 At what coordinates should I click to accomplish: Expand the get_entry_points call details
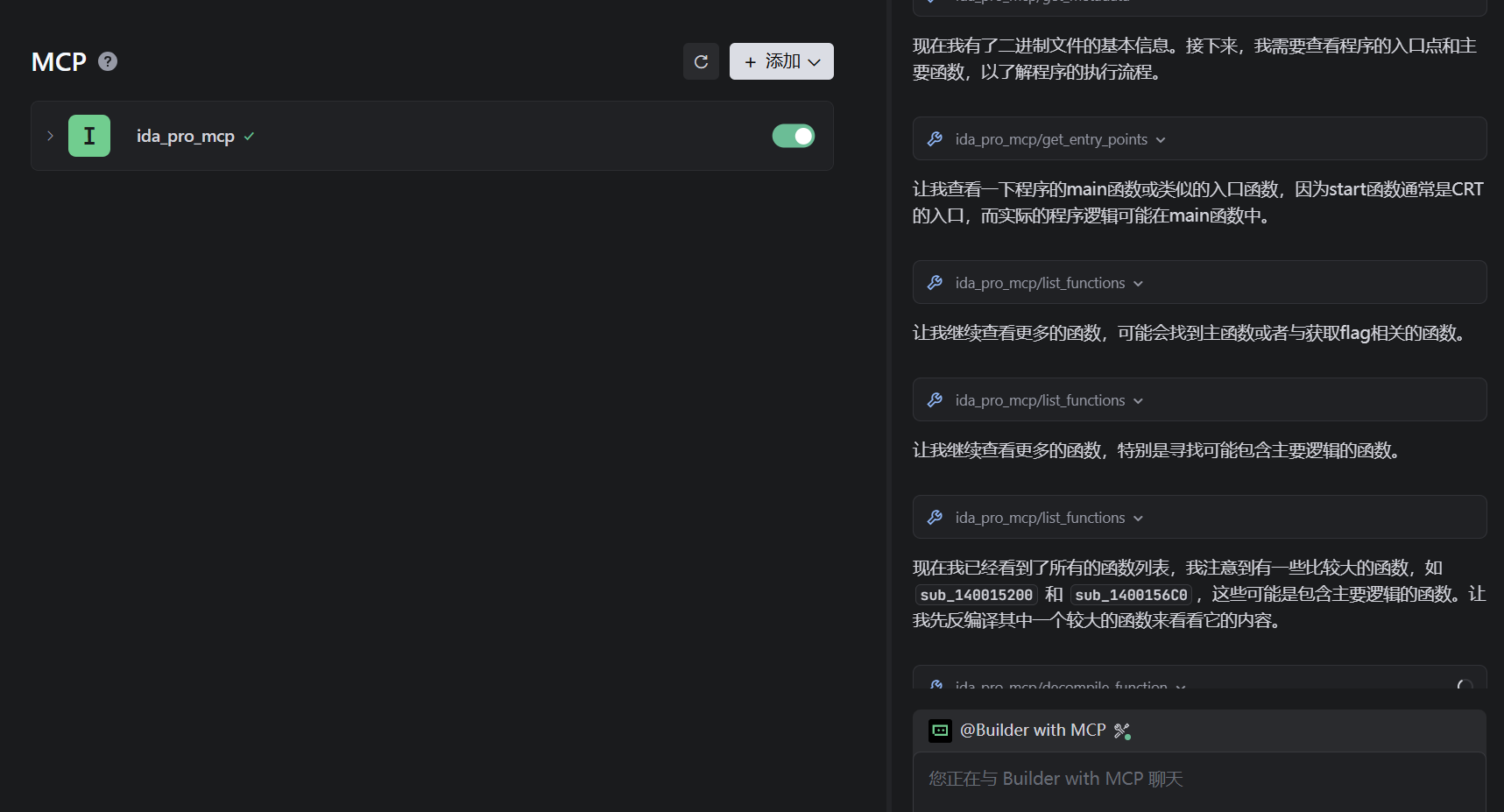[1161, 140]
